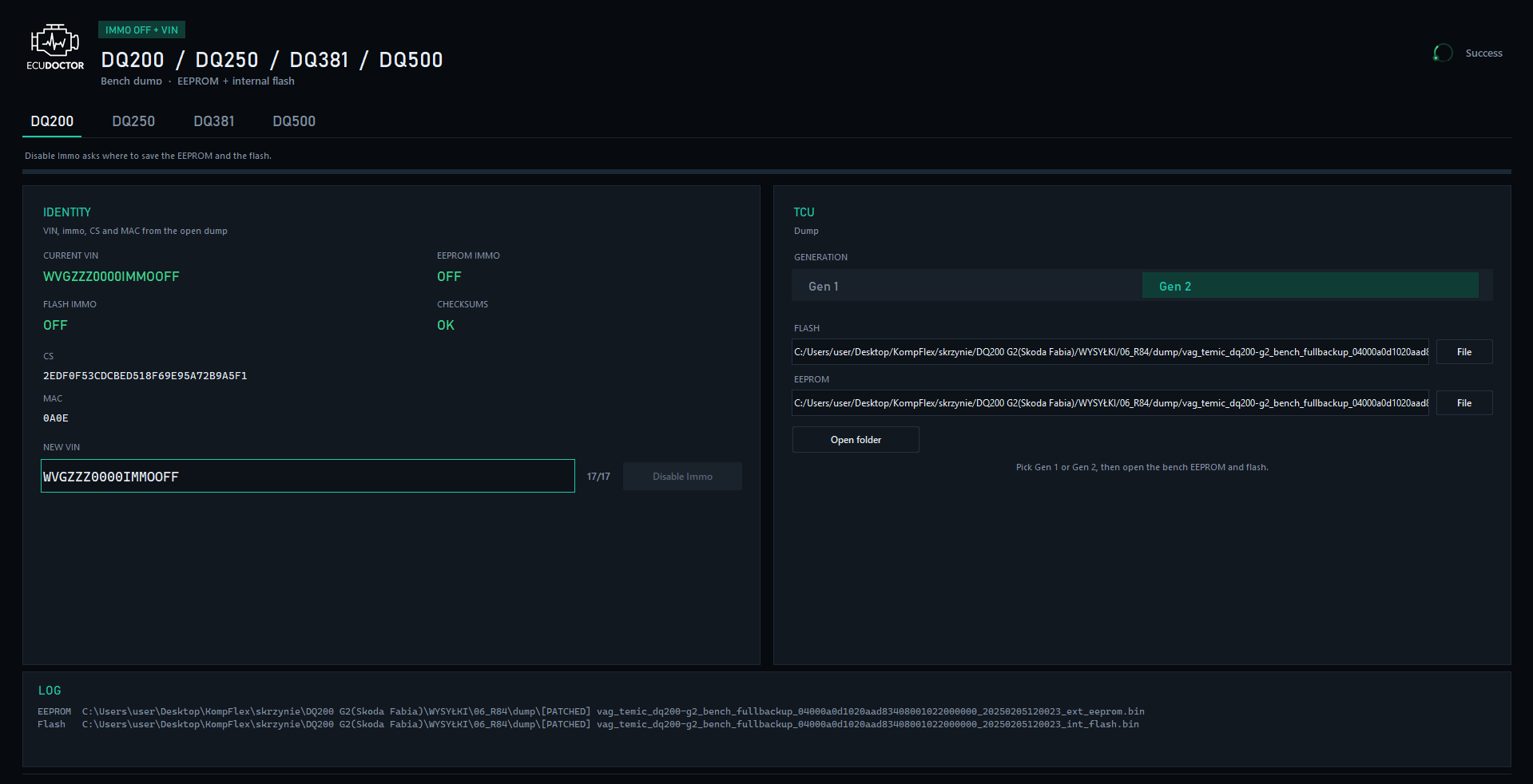Select Gen 2 generation option
This screenshot has height=784, width=1533.
pyautogui.click(x=1310, y=286)
